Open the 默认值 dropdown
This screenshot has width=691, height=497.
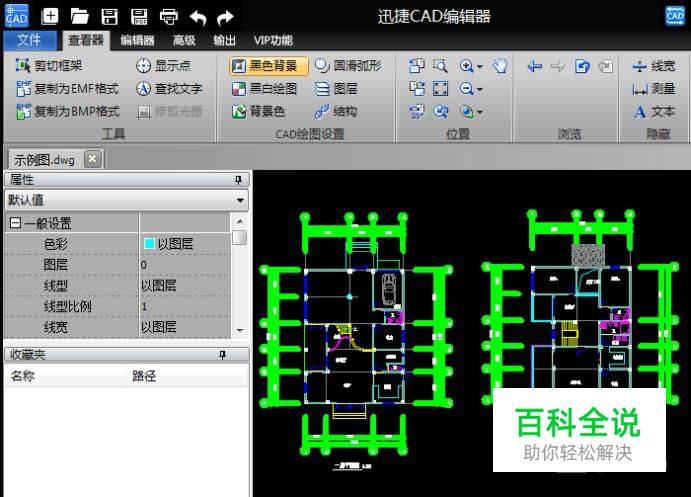pos(126,200)
